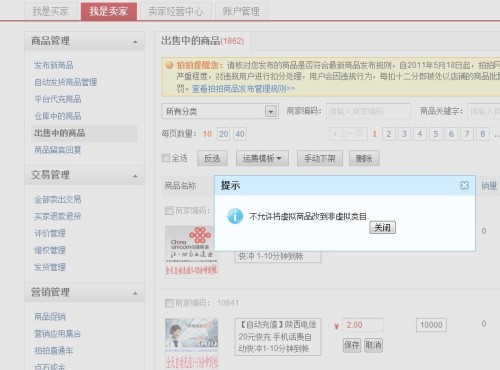
Task: Open the 评价管理 link
Action: pos(50,233)
